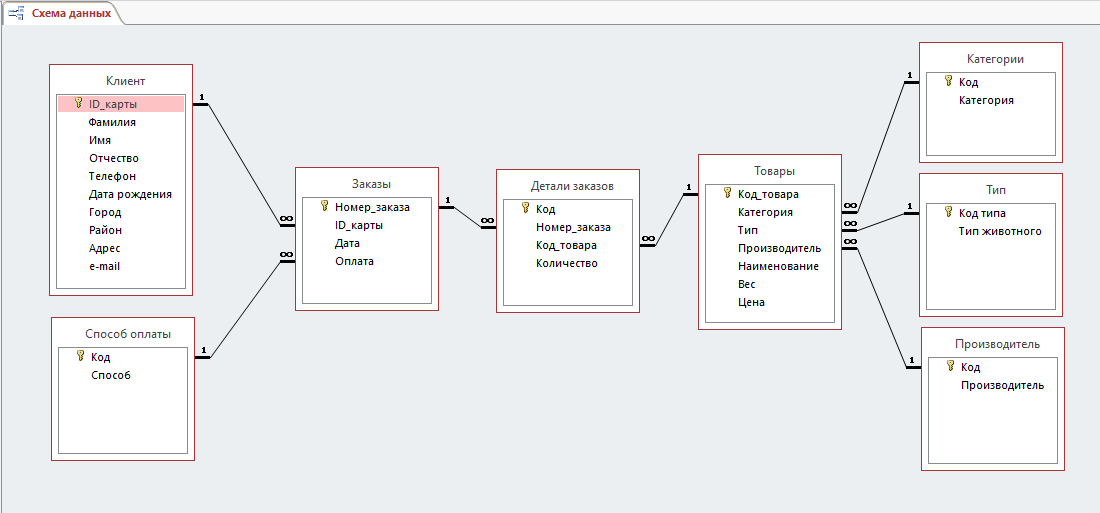The image size is (1100, 513).
Task: Select the Тип table title
Action: point(995,189)
